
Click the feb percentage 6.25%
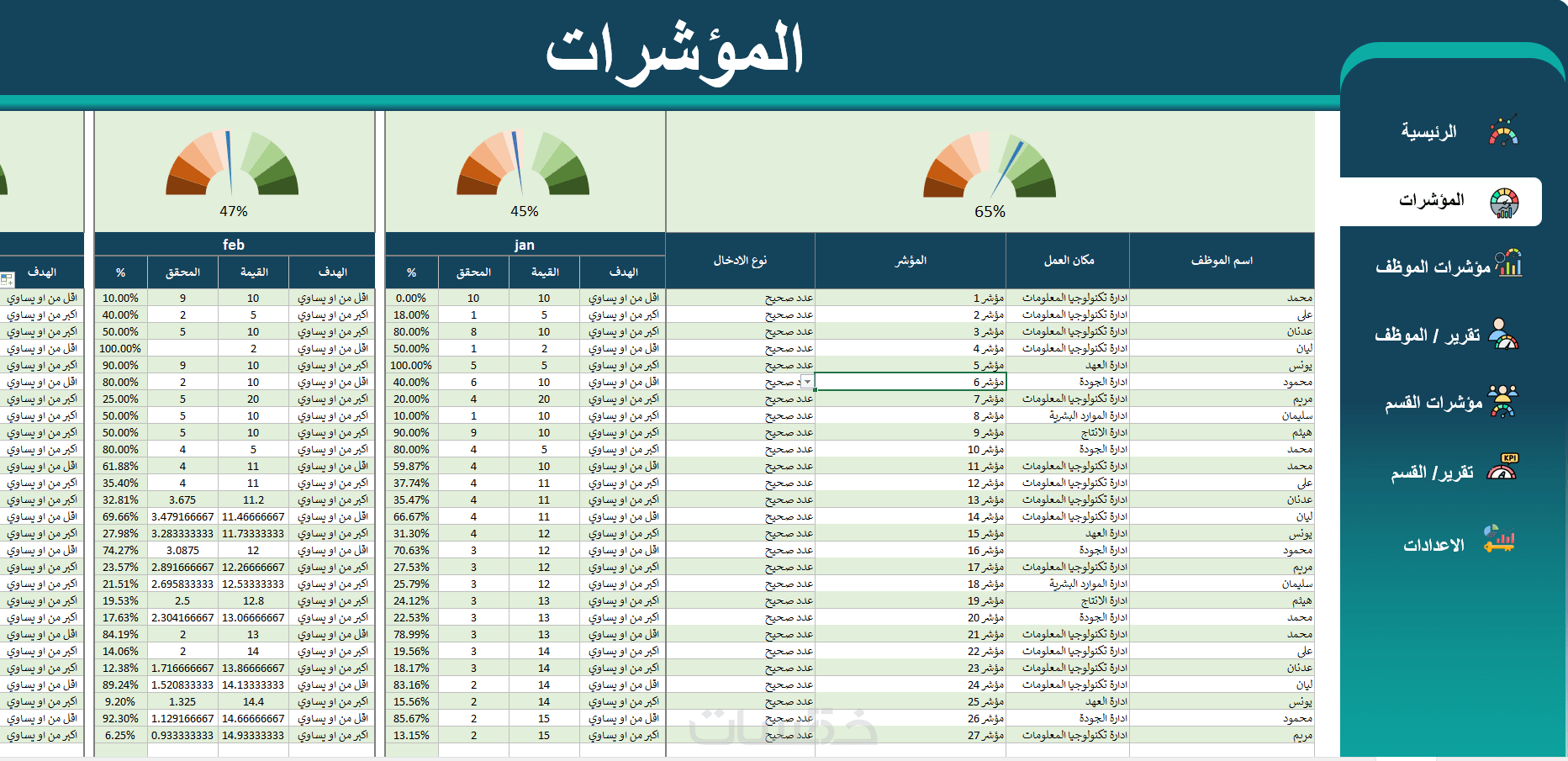(x=120, y=735)
